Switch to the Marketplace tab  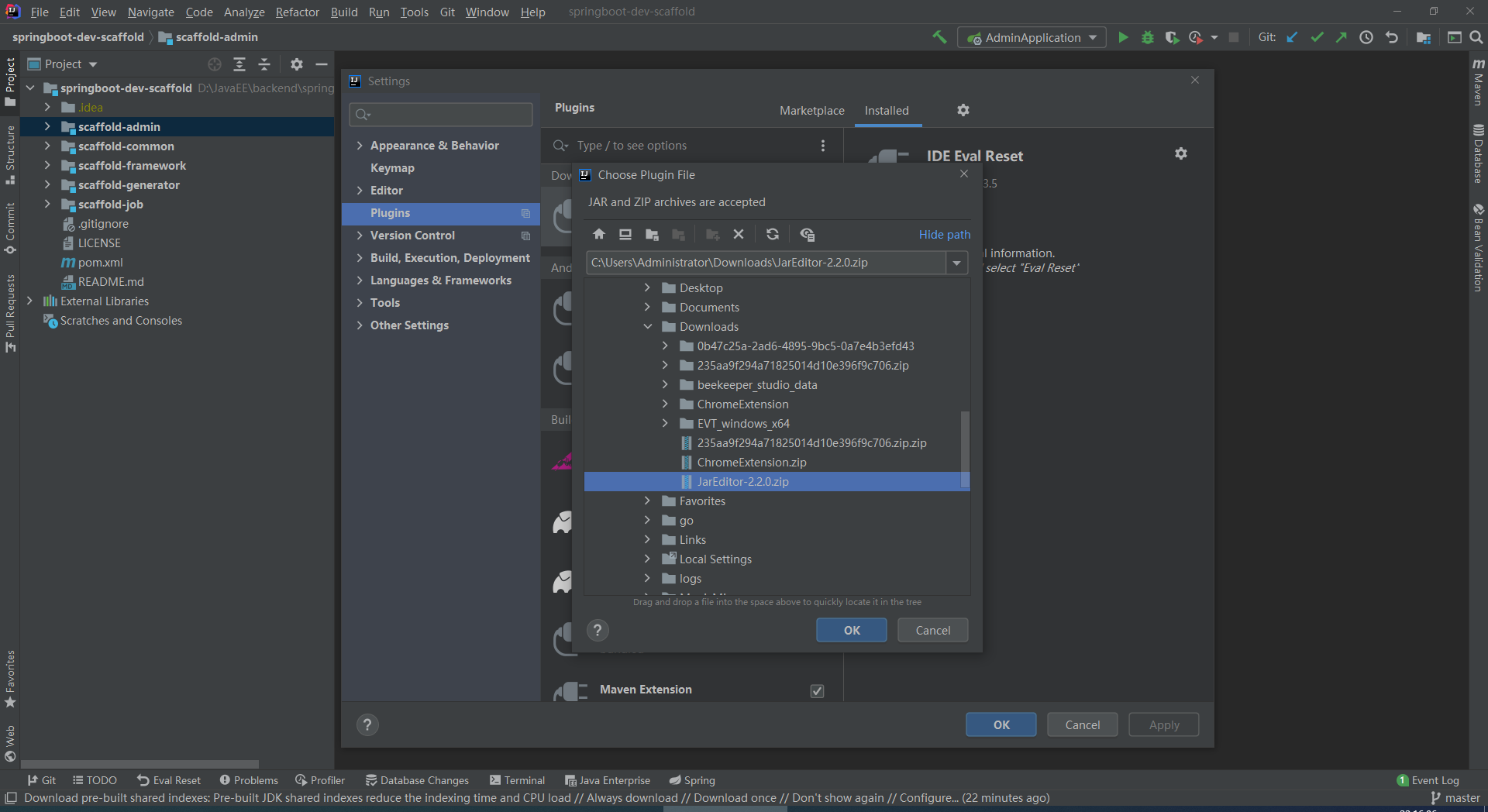point(811,111)
